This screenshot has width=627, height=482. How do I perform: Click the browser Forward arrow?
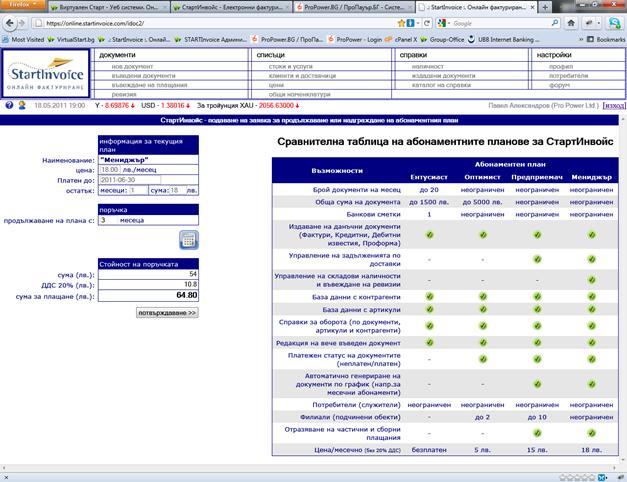click(22, 24)
